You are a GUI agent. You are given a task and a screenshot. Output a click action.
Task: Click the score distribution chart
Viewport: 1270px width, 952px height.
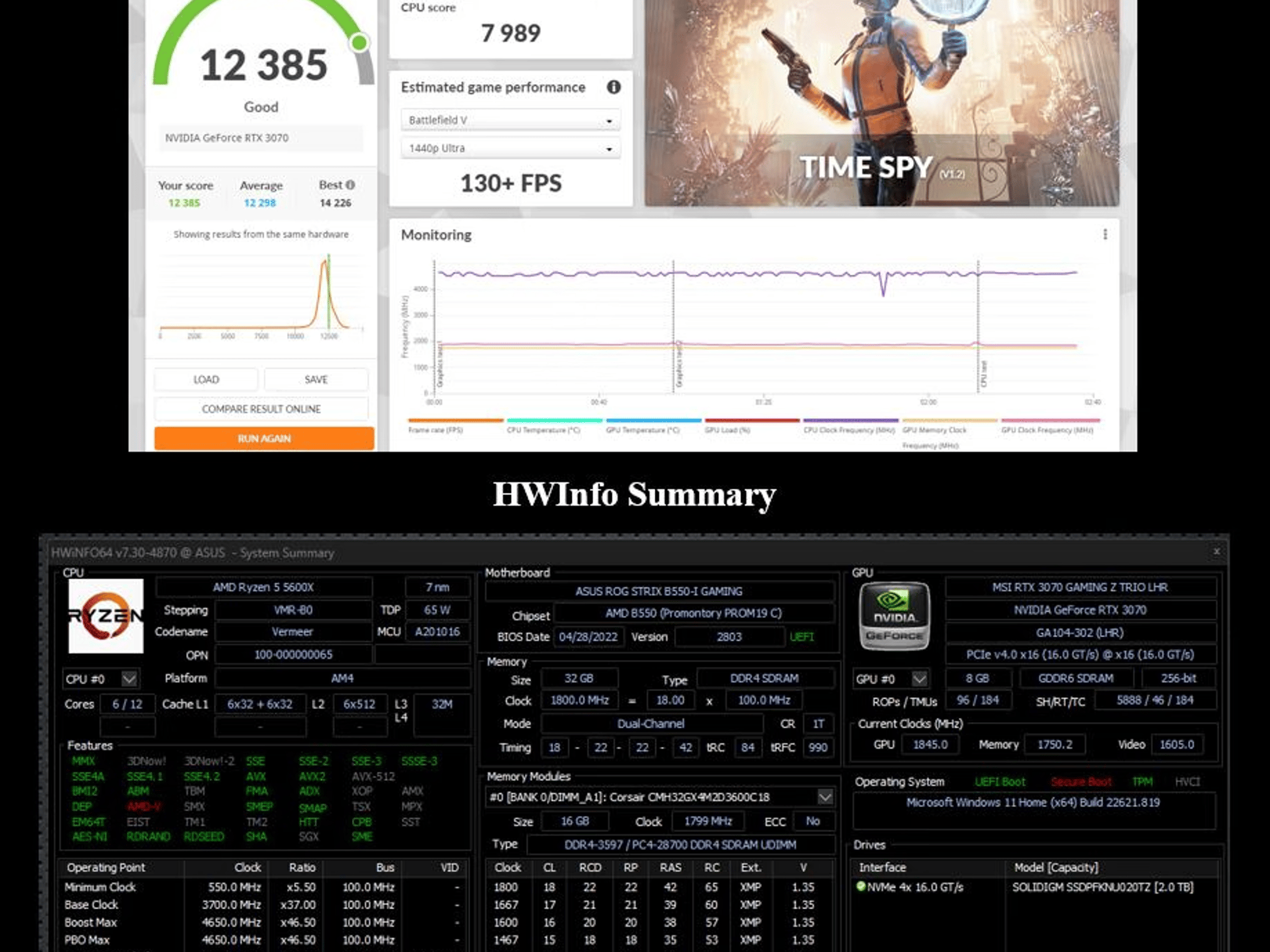[261, 297]
